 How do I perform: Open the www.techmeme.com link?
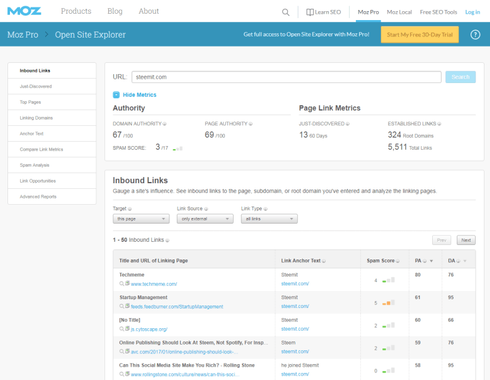[x=154, y=284]
